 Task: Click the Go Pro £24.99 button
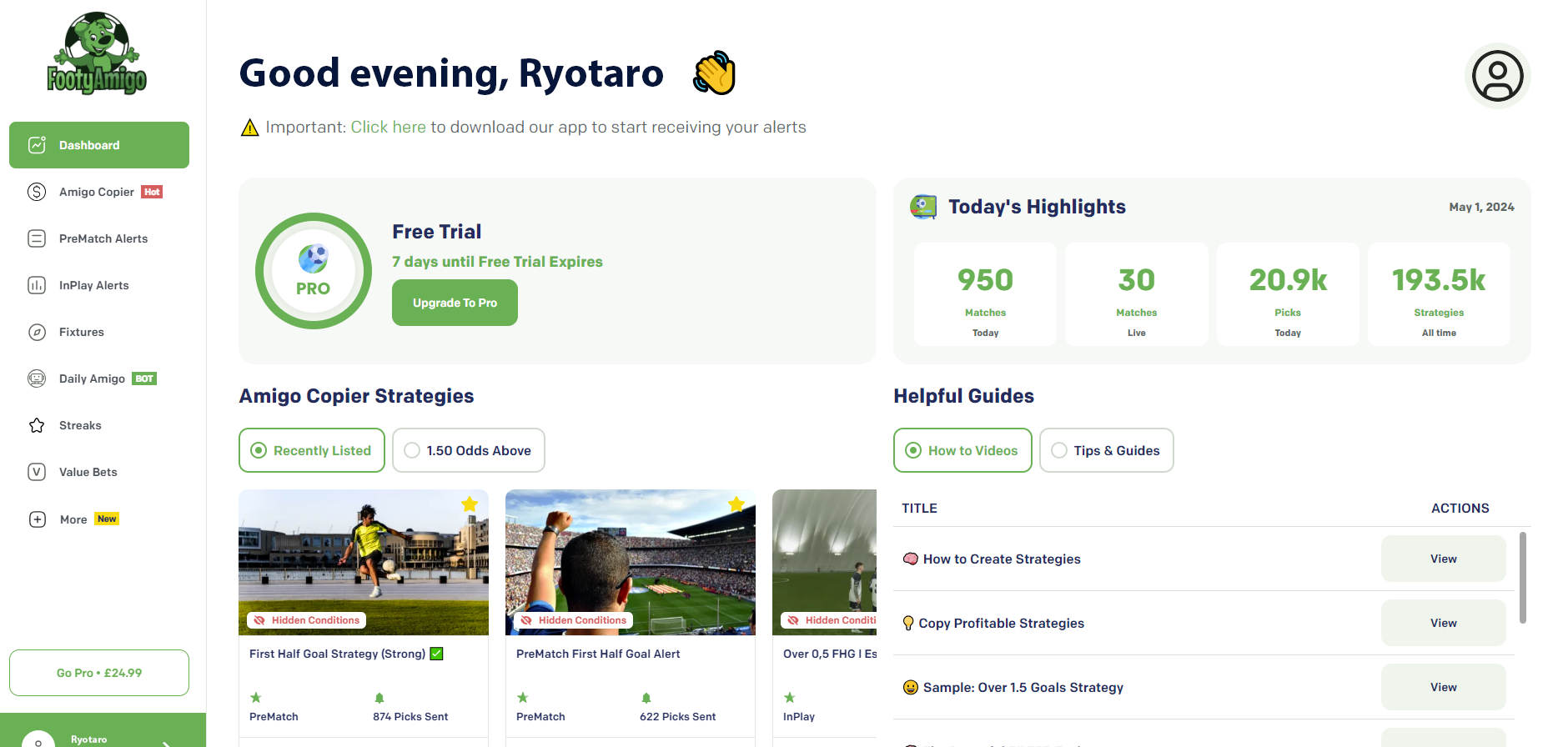tap(99, 673)
